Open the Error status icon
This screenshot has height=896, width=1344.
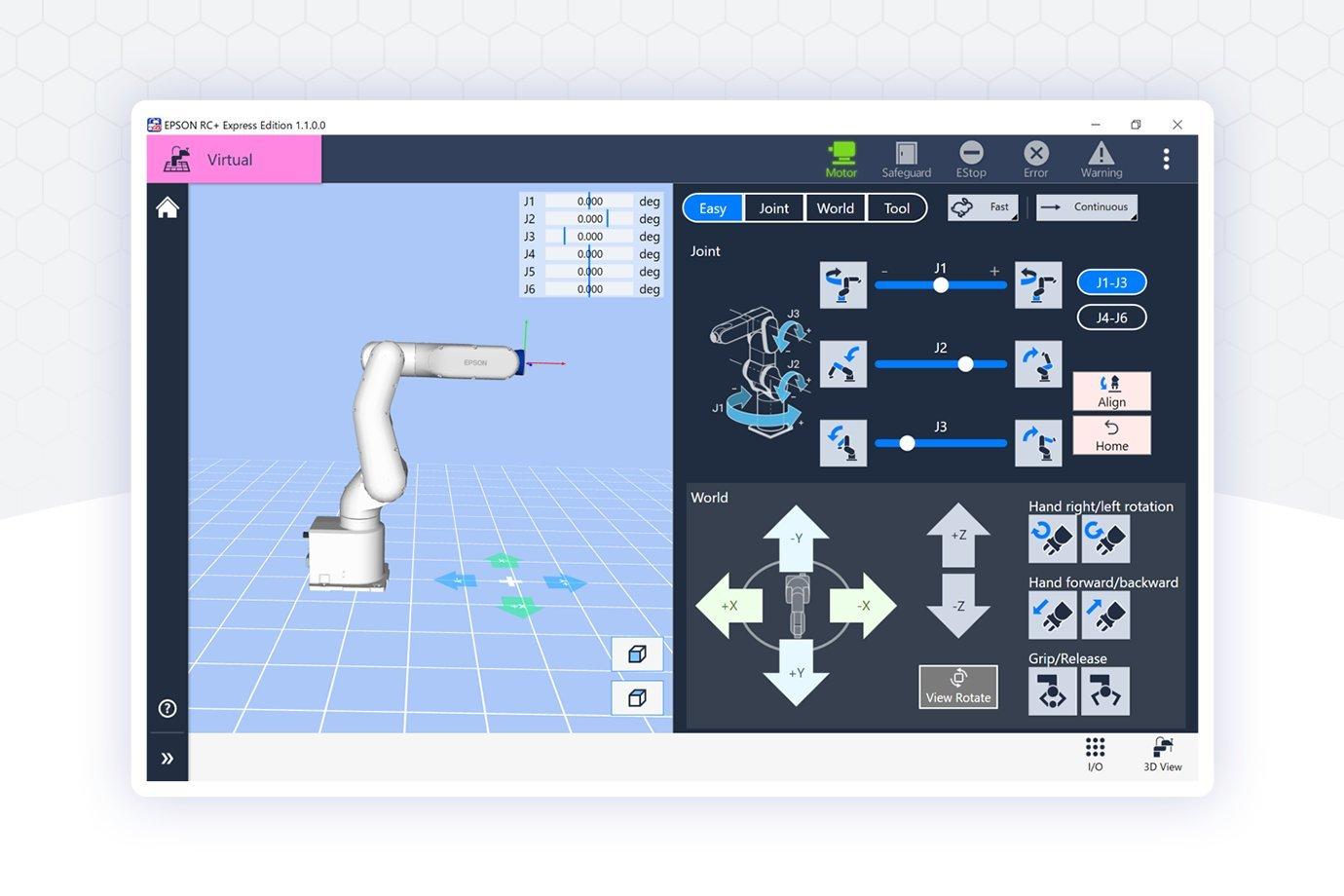1035,159
